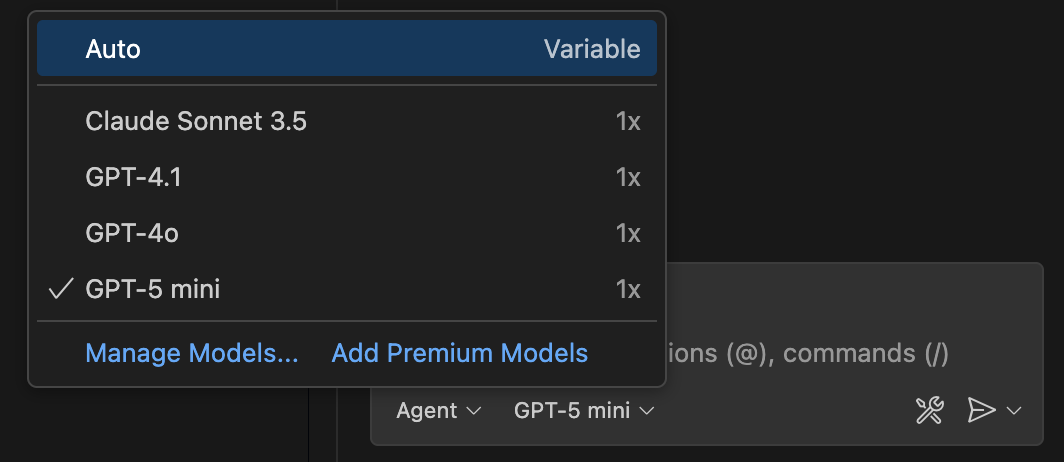Screen dimensions: 1064x462
Task: Switch to the GPT-4o model
Action: pyautogui.click(x=132, y=234)
